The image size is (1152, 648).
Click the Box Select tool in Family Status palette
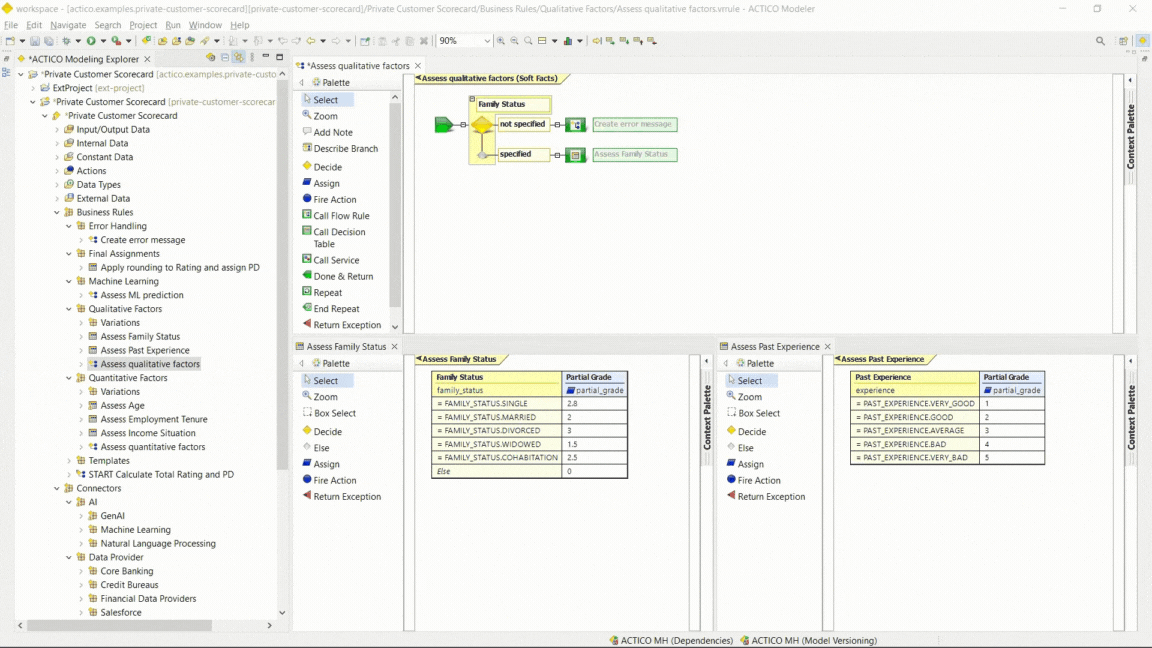pos(334,413)
